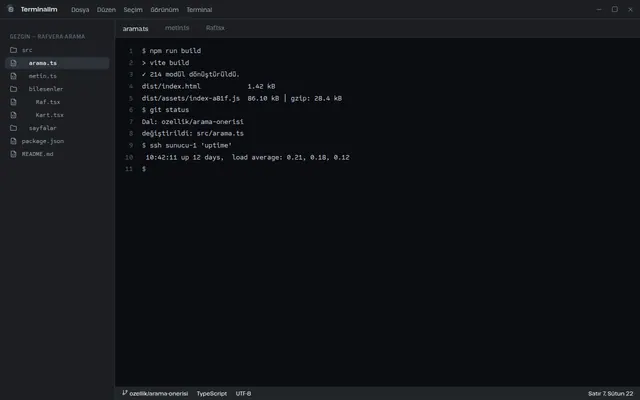Click 'dist/index.html' in terminal output
Screen dimensions: 640x400
click(x=171, y=86)
